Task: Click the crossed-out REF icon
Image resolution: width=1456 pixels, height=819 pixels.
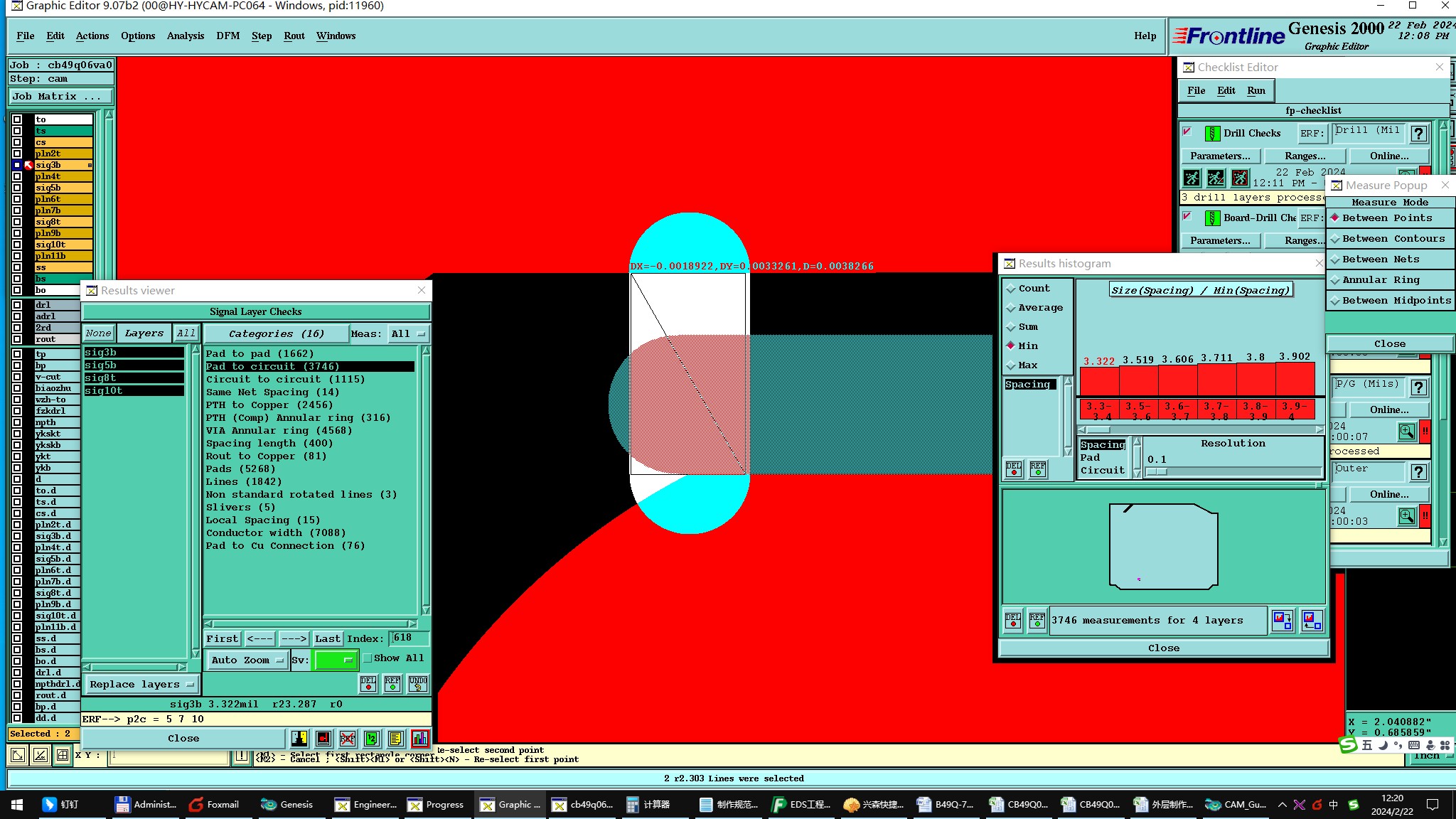Action: 348,739
